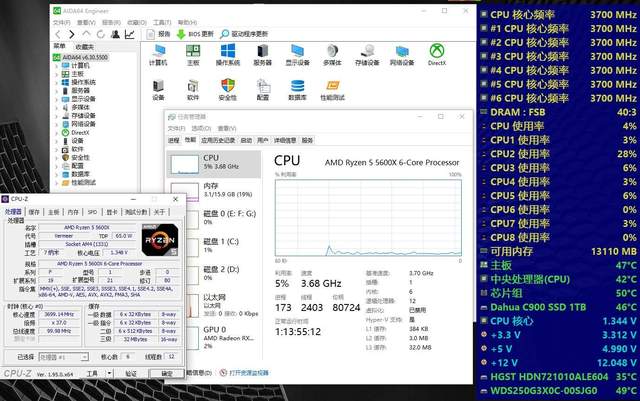This screenshot has width=640, height=401.
Task: Select 内存 in Task Manager performance list
Action: (213, 191)
